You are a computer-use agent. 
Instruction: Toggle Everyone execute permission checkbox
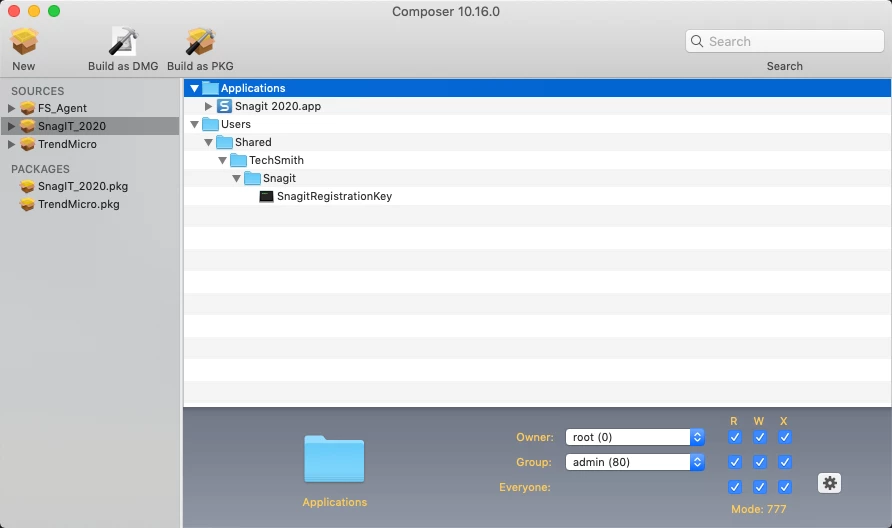coord(784,487)
